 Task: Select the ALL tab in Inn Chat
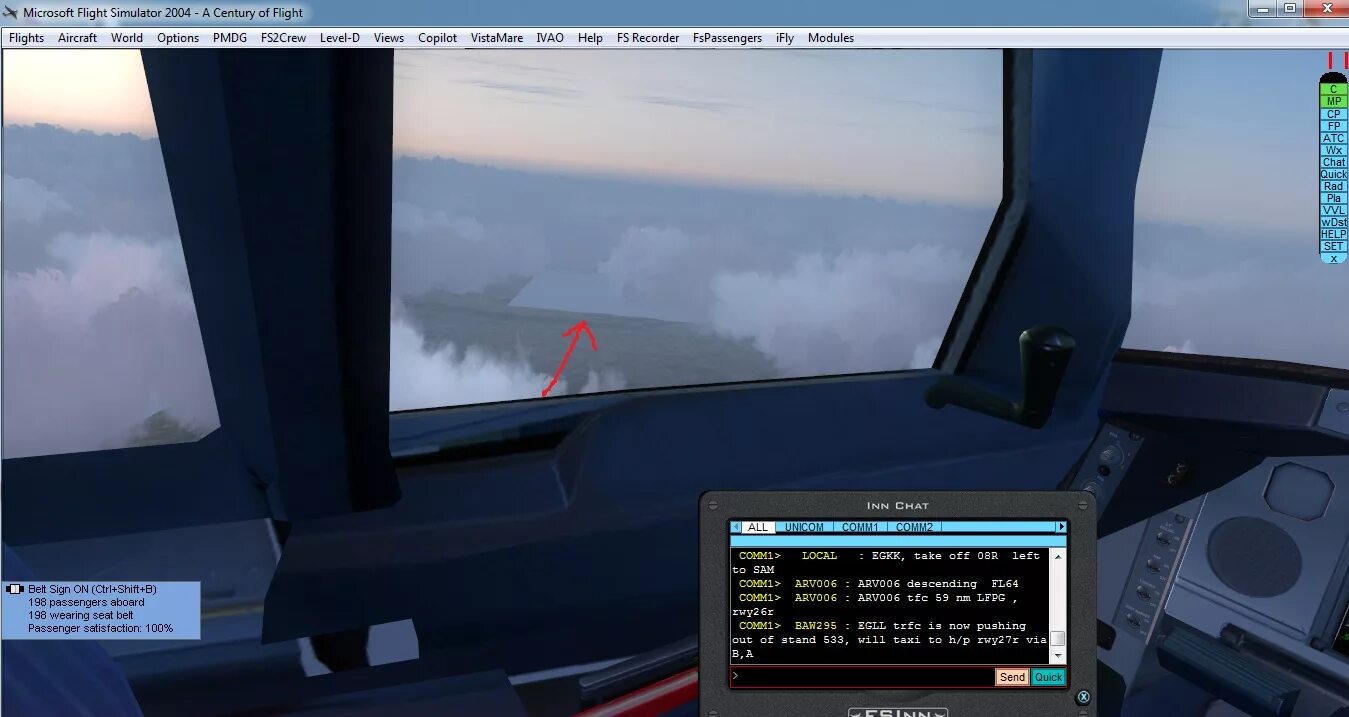pos(758,527)
